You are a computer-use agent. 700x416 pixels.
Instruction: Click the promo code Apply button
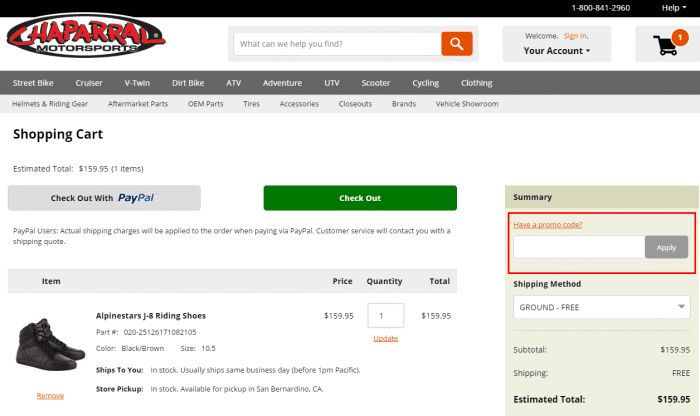(666, 247)
